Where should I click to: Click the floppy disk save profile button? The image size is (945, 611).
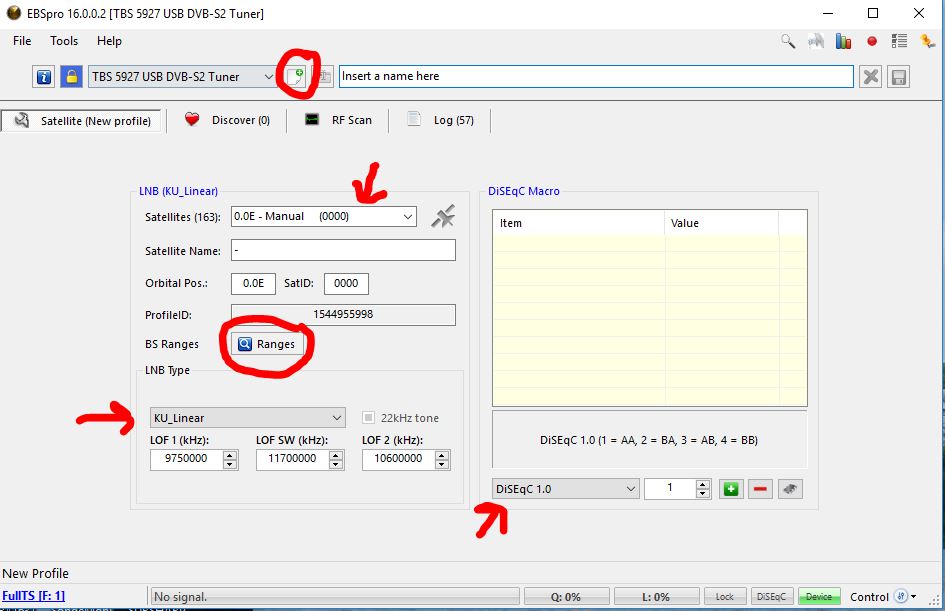click(x=899, y=77)
